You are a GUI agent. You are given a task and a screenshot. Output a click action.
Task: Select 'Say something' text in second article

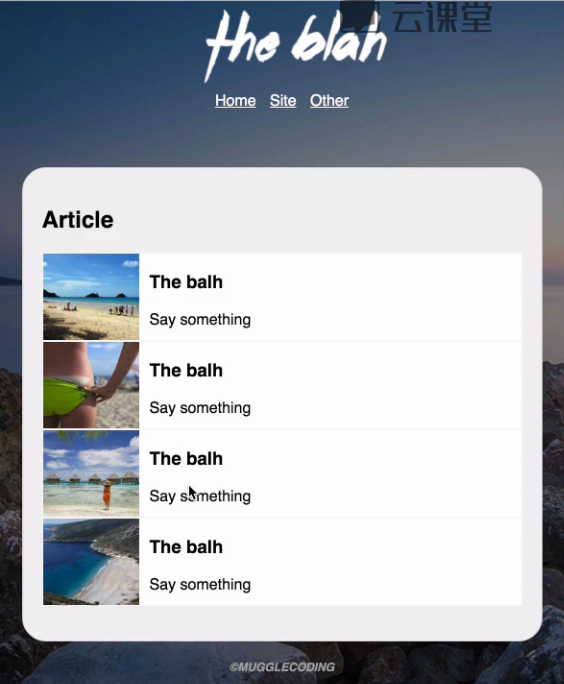click(200, 408)
